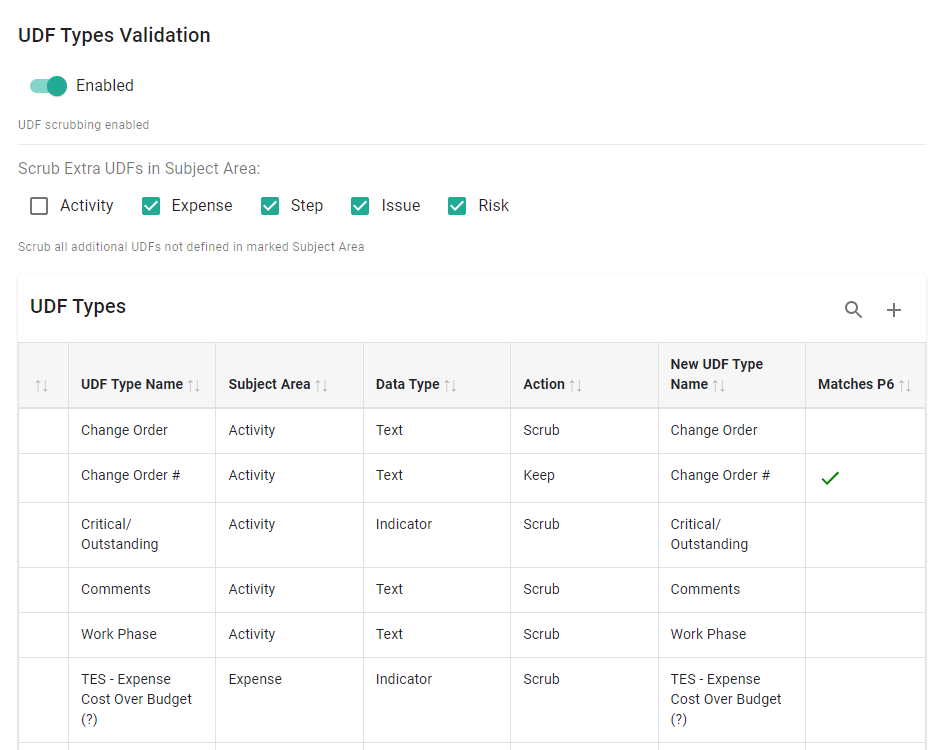This screenshot has height=750, width=942.
Task: Uncheck the Risk checkbox
Action: [457, 206]
